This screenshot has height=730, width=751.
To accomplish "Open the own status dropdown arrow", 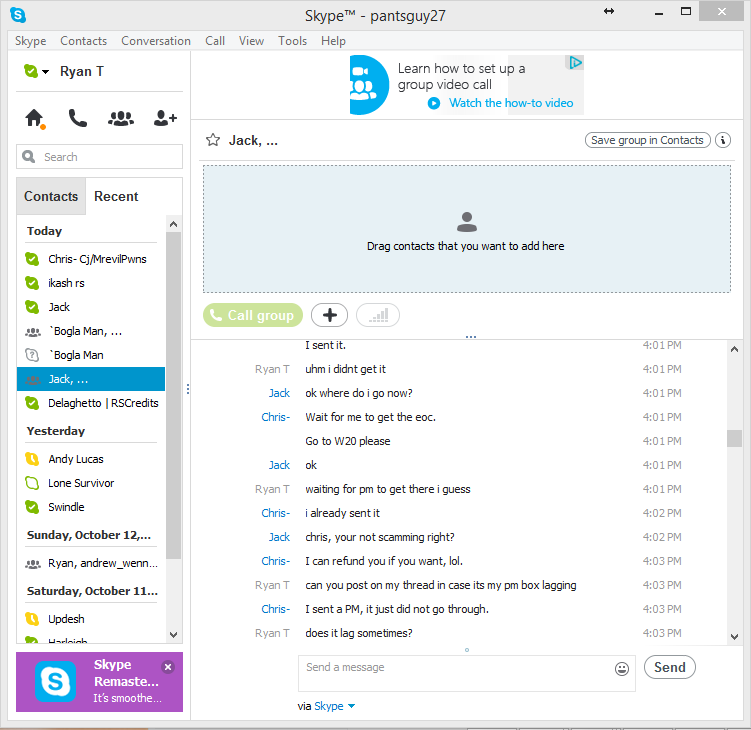I will pos(46,72).
